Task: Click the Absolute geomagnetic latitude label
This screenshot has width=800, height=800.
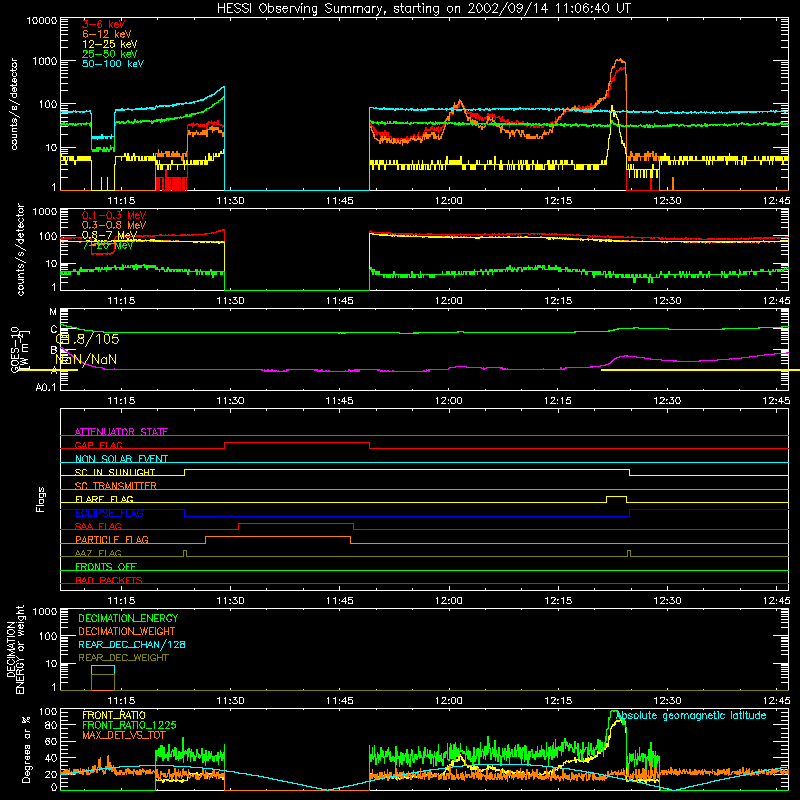Action: [x=691, y=715]
